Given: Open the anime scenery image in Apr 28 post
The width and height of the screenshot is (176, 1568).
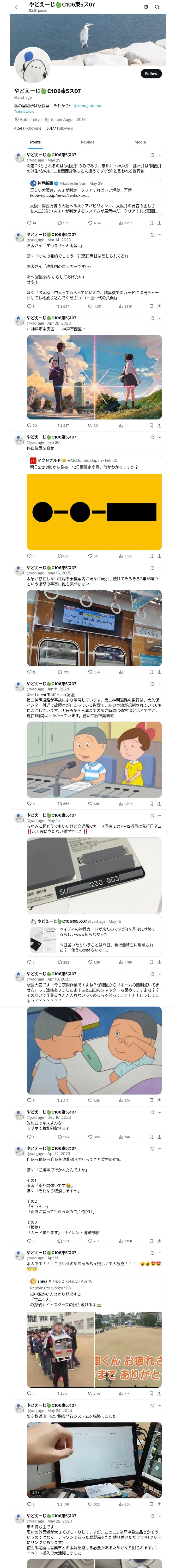Looking at the screenshot, I should pyautogui.click(x=94, y=377).
